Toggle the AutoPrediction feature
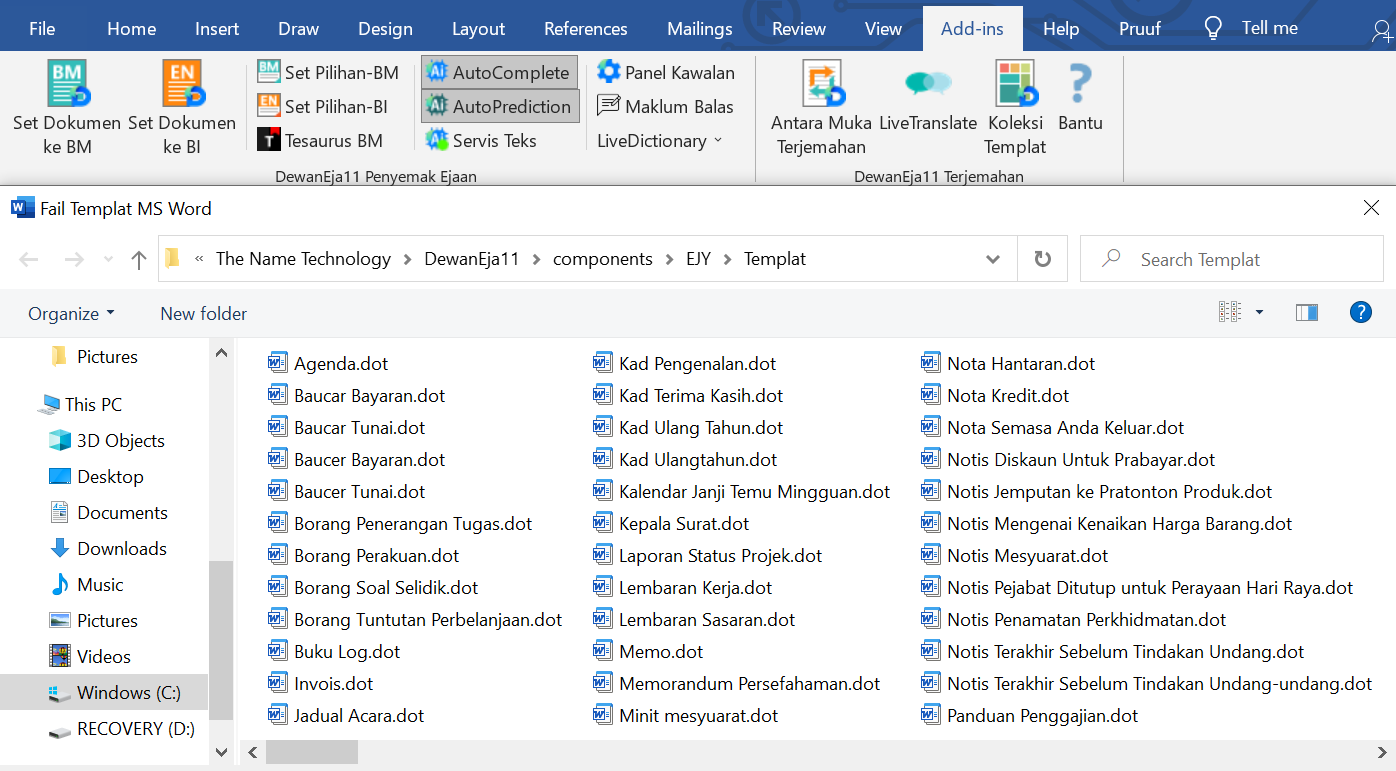Image resolution: width=1396 pixels, height=771 pixels. (x=499, y=106)
